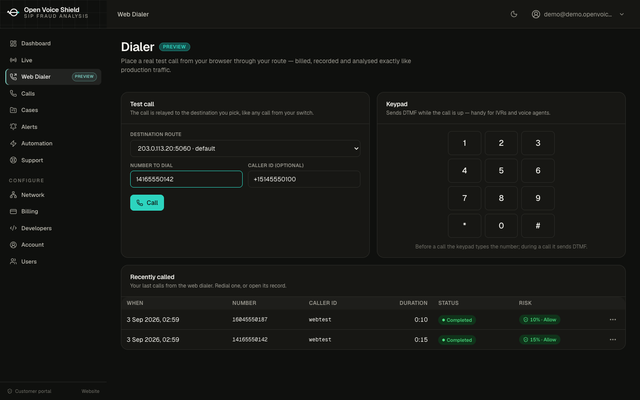Viewport: 640px width, 400px height.
Task: Click the 0:10 duration cell
Action: click(421, 320)
